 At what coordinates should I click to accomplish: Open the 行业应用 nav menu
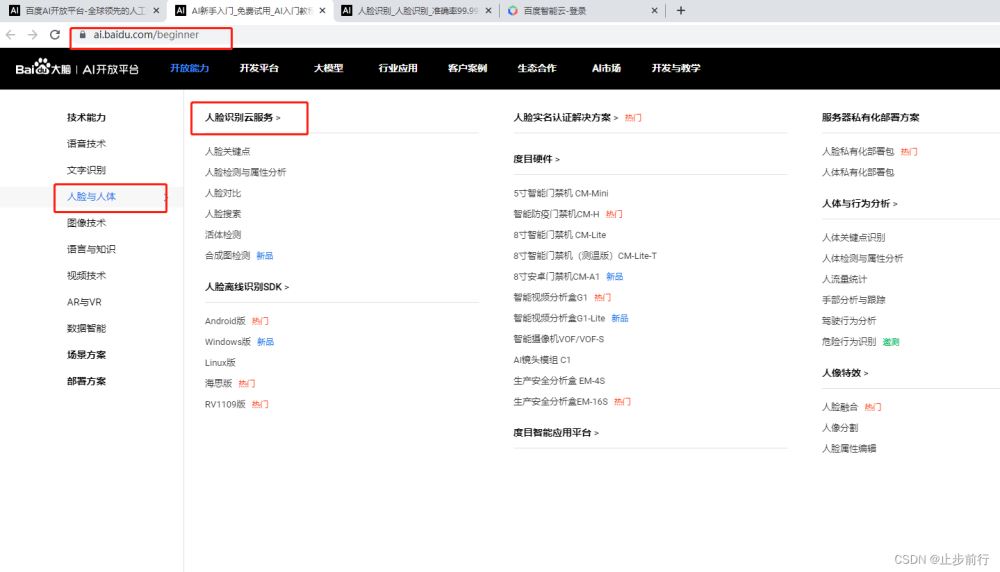[398, 68]
